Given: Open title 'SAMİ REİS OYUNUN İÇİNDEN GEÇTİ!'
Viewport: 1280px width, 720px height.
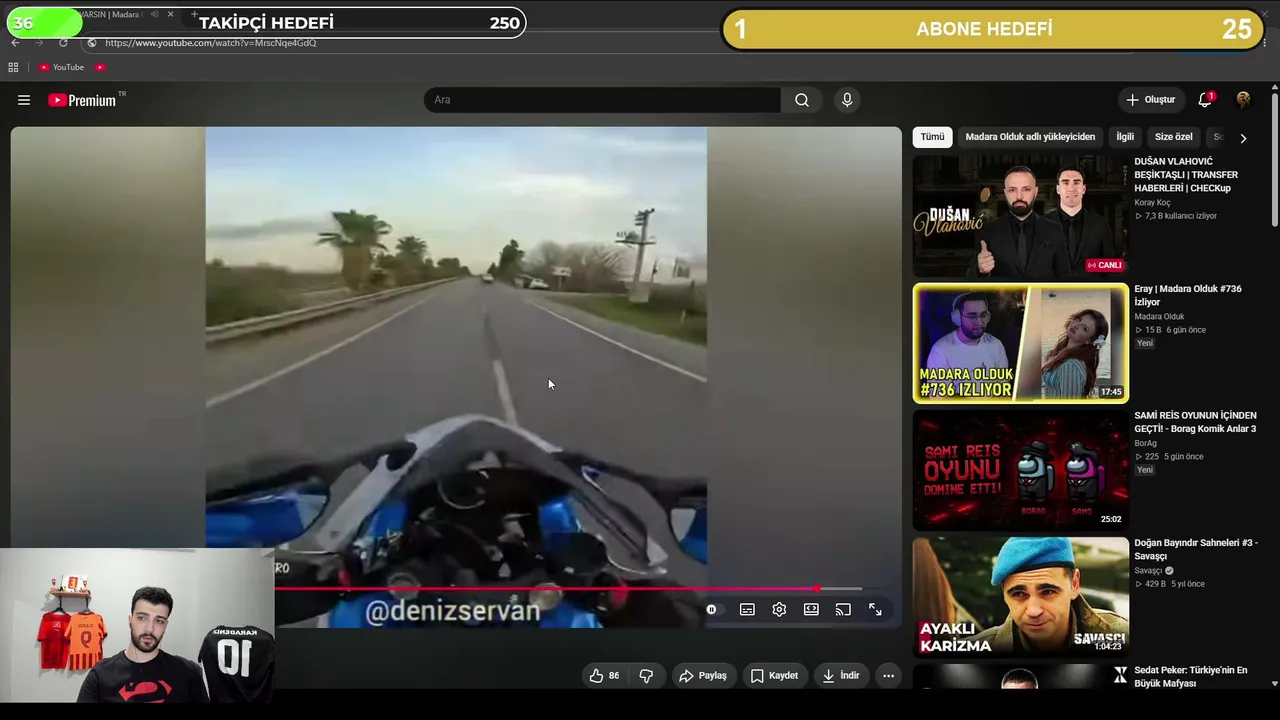Looking at the screenshot, I should (1195, 422).
